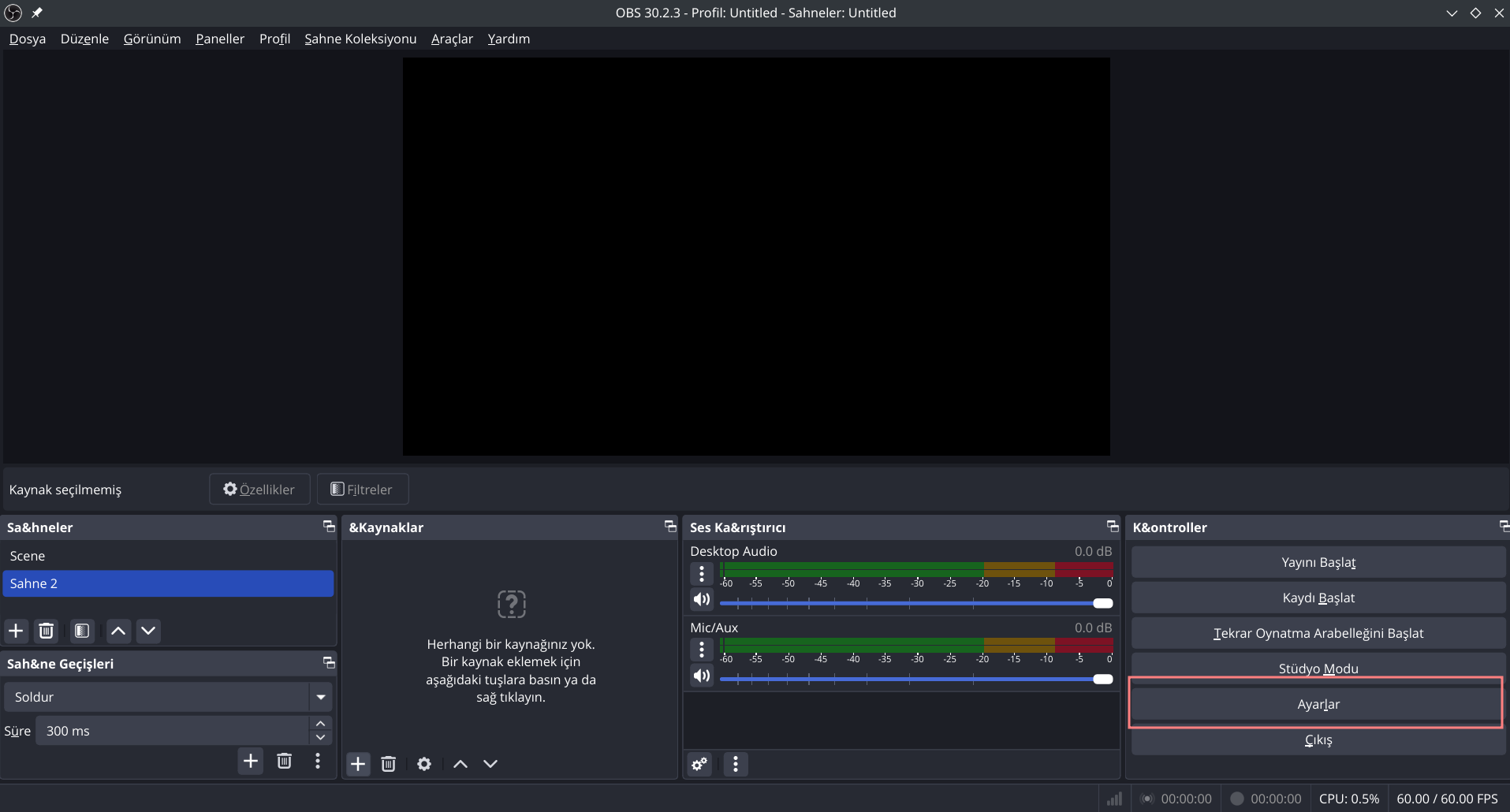The width and height of the screenshot is (1510, 812).
Task: Undock the Sahne Geçişleri panel
Action: point(329,663)
